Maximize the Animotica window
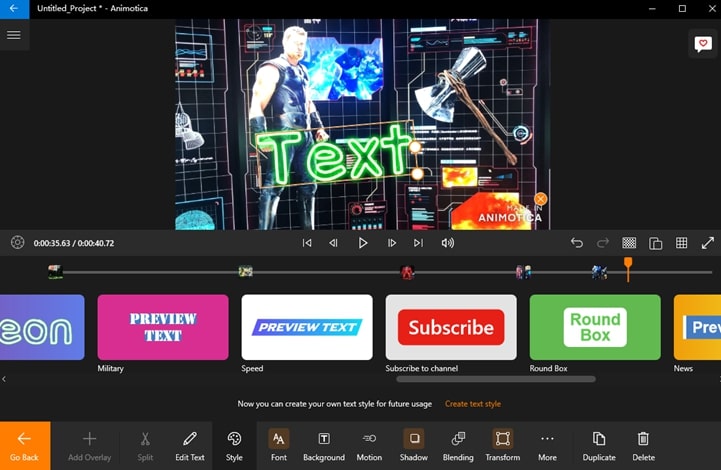The image size is (721, 470). pyautogui.click(x=682, y=8)
